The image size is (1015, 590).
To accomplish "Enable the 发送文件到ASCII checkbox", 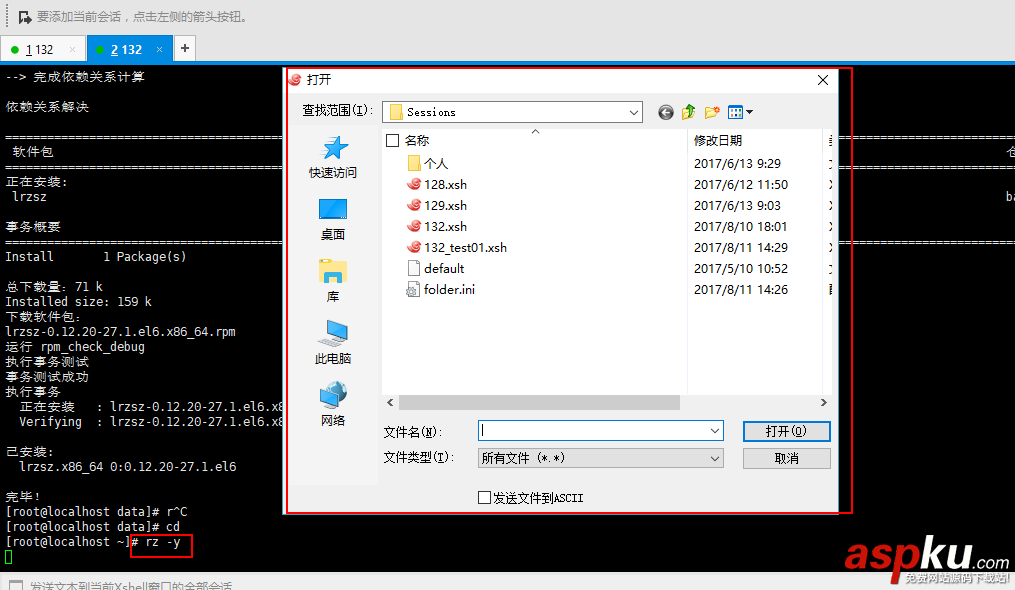I will tap(484, 497).
